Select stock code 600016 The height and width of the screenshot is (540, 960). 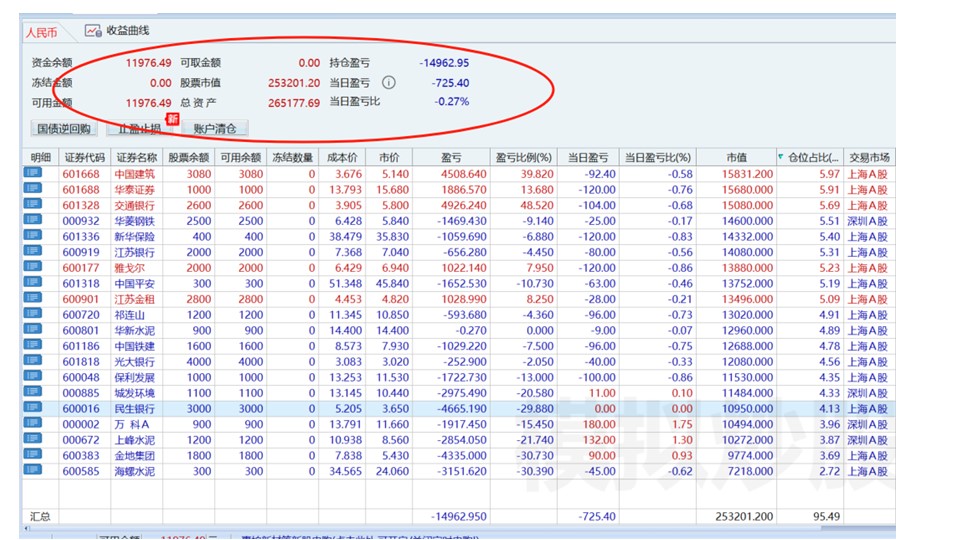click(x=81, y=409)
